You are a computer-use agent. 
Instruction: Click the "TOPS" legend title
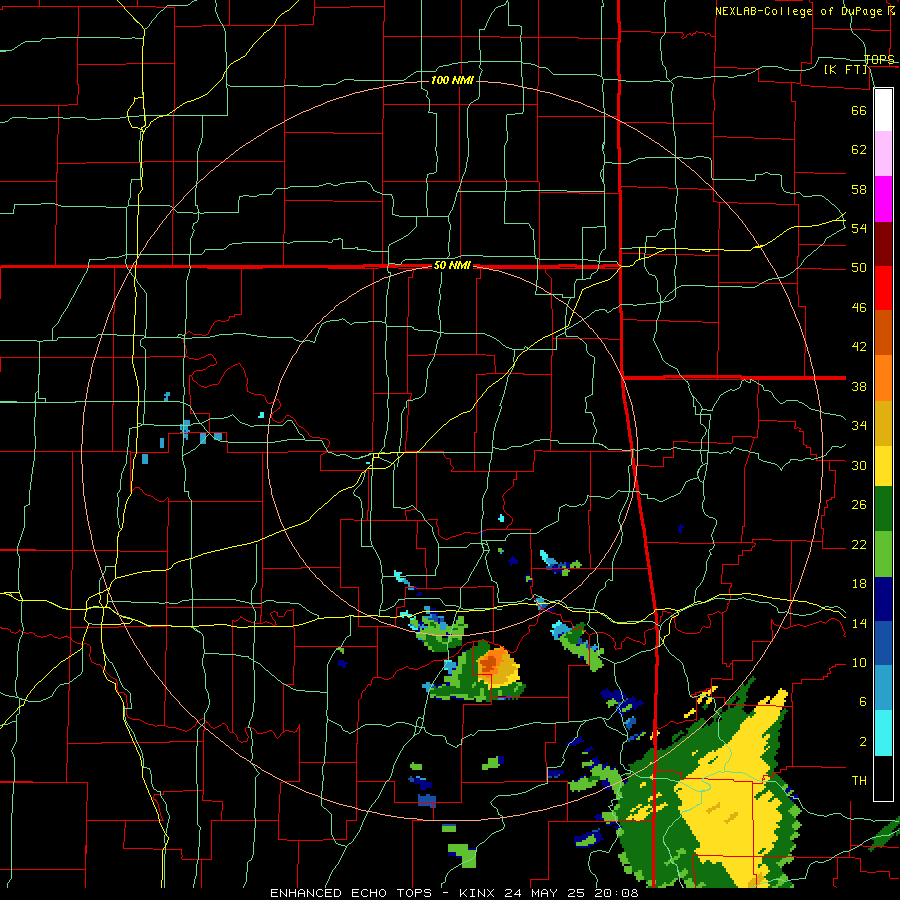(x=879, y=59)
